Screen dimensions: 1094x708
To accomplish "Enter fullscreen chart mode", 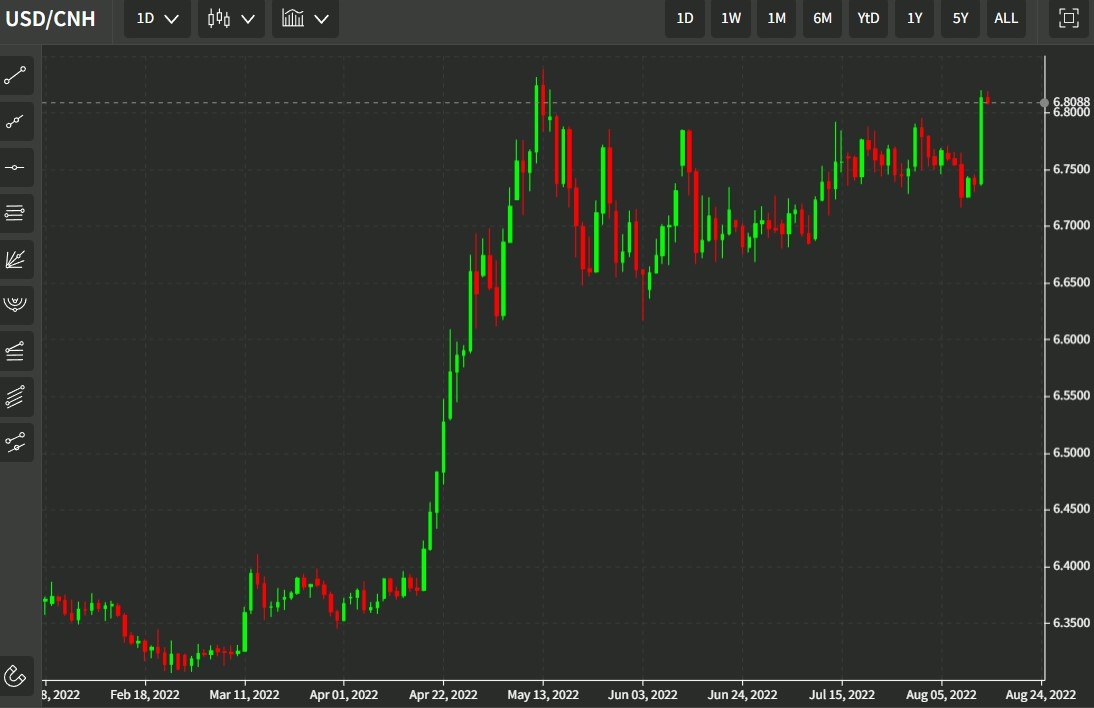I will tap(1068, 18).
